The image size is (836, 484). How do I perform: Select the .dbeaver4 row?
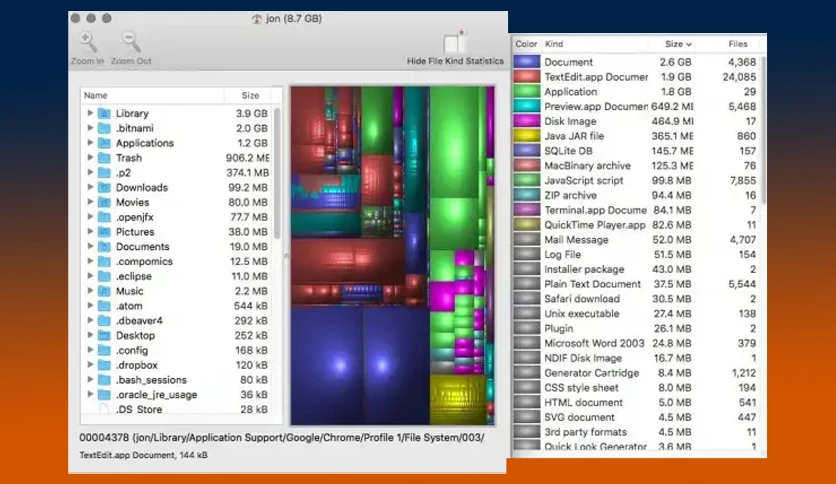(178, 320)
